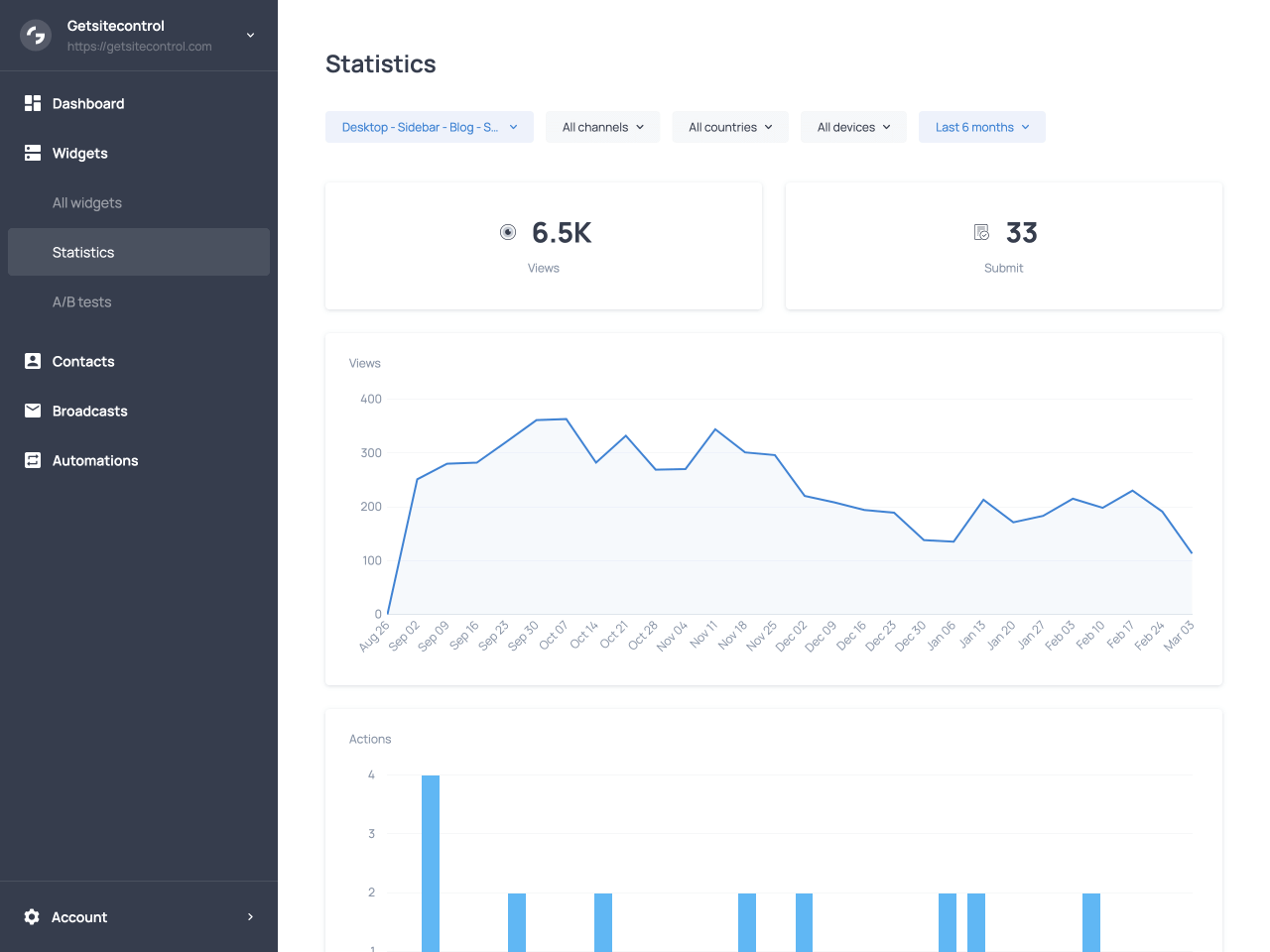Click the tallest bar in Actions chart
This screenshot has width=1270, height=952.
coord(431,863)
